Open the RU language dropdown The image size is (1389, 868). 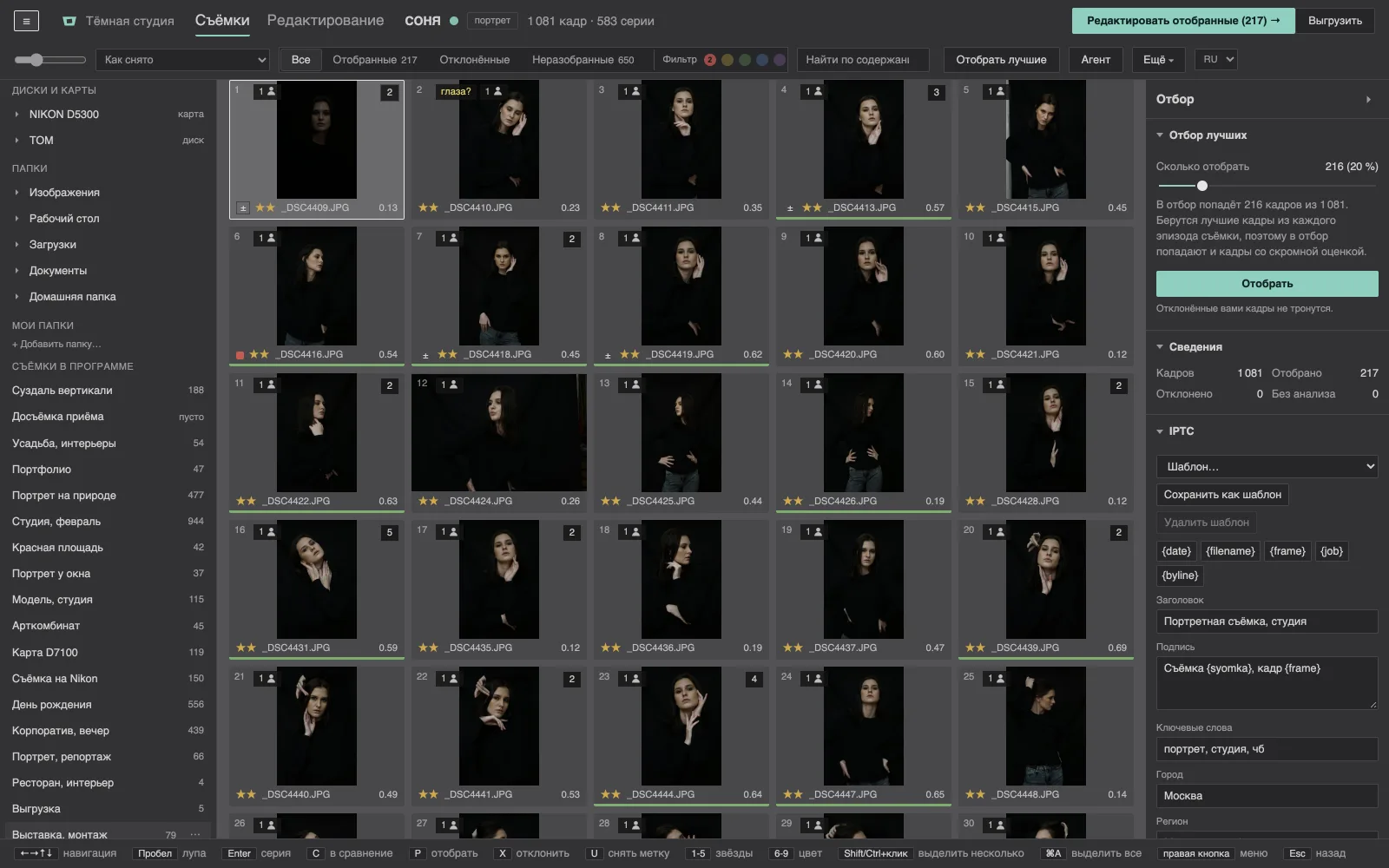click(x=1215, y=60)
